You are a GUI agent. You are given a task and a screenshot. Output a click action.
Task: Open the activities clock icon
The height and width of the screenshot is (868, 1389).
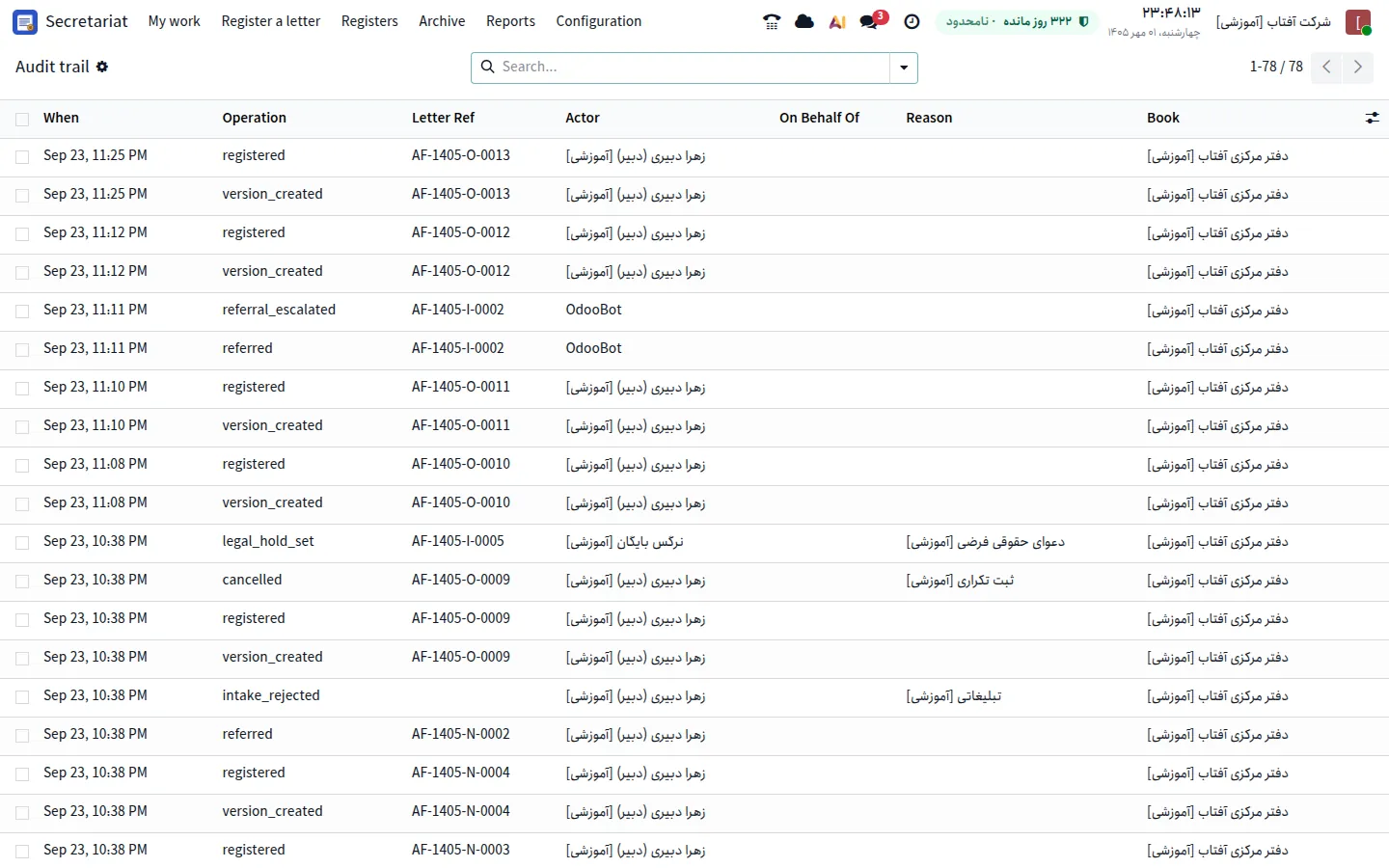coord(912,21)
